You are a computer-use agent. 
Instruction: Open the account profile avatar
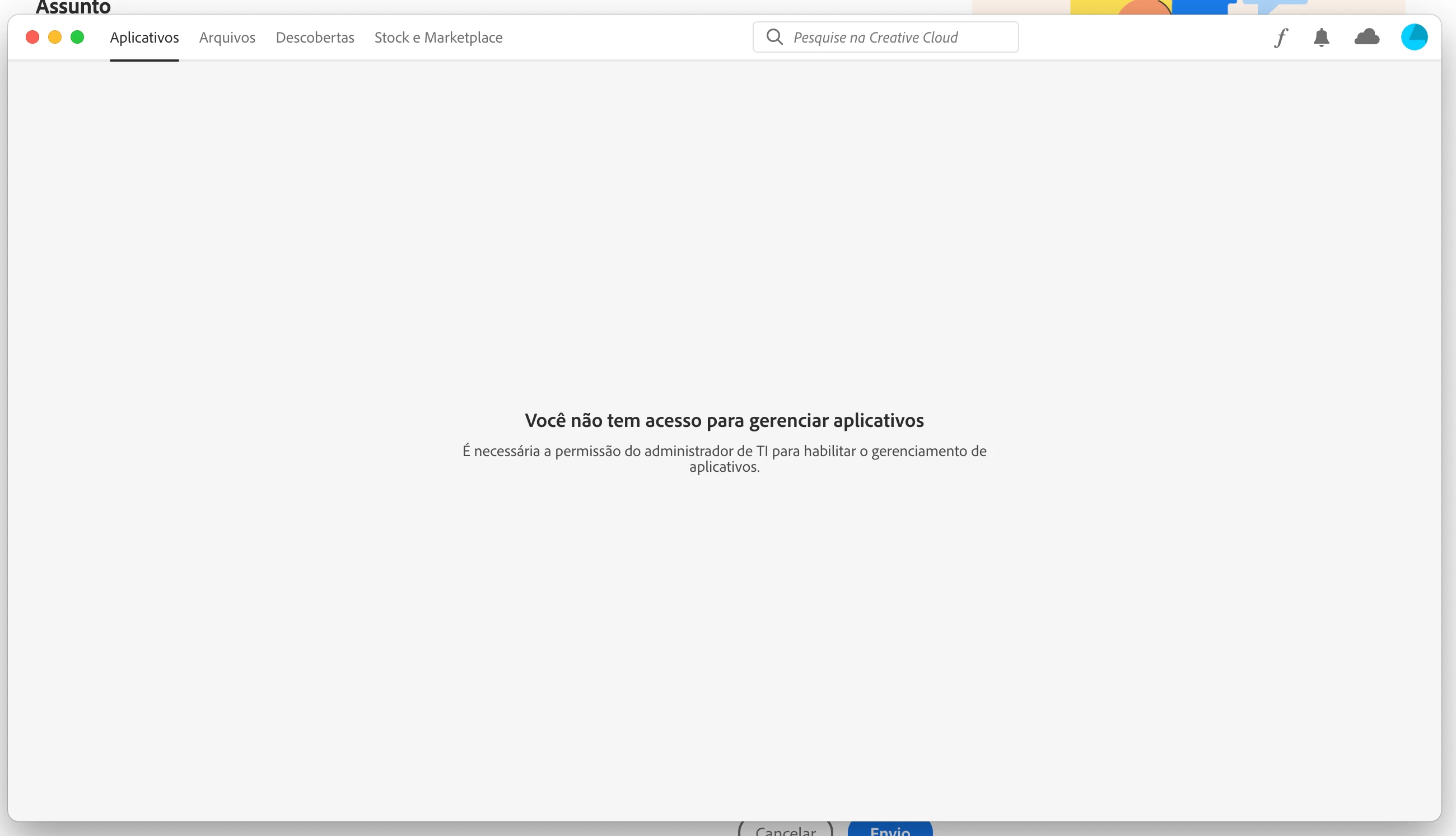pos(1413,38)
